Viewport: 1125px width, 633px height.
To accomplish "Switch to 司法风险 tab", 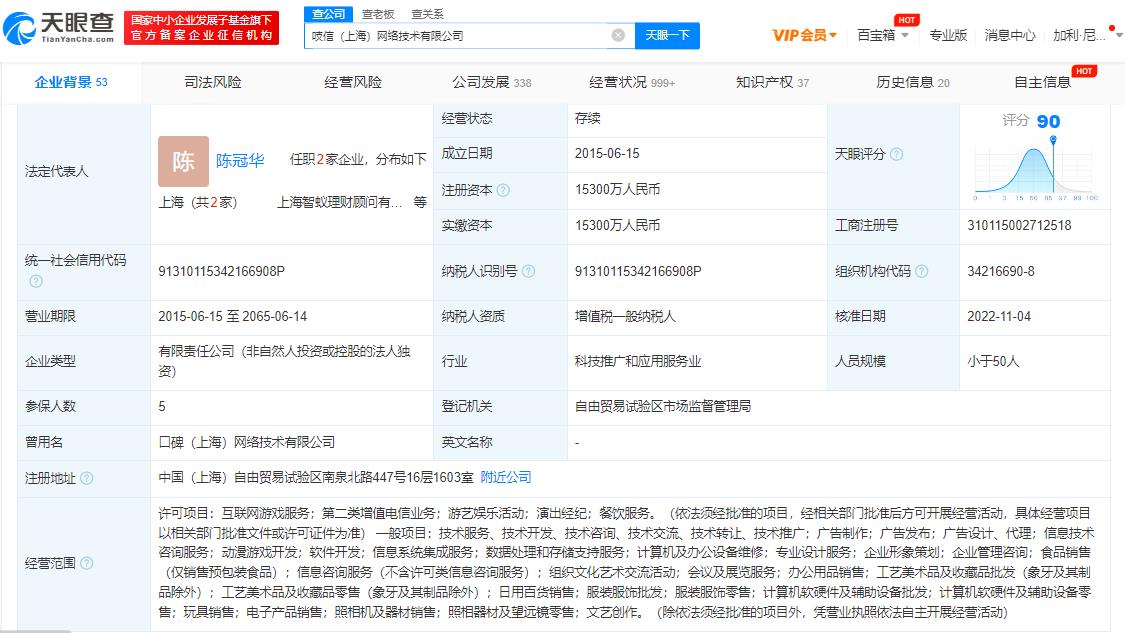I will 213,83.
